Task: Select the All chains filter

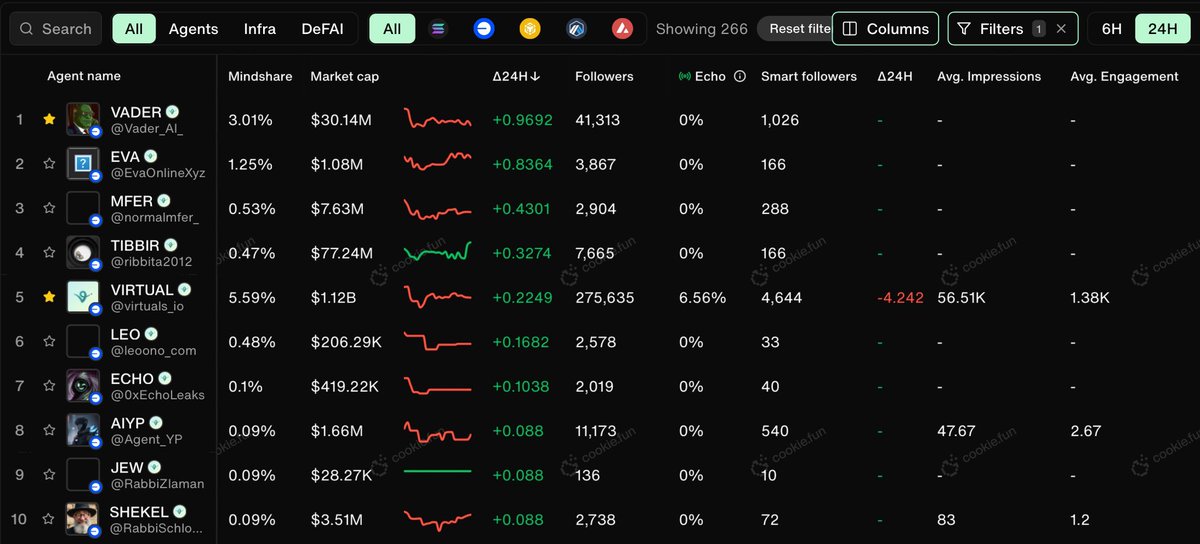Action: (392, 29)
